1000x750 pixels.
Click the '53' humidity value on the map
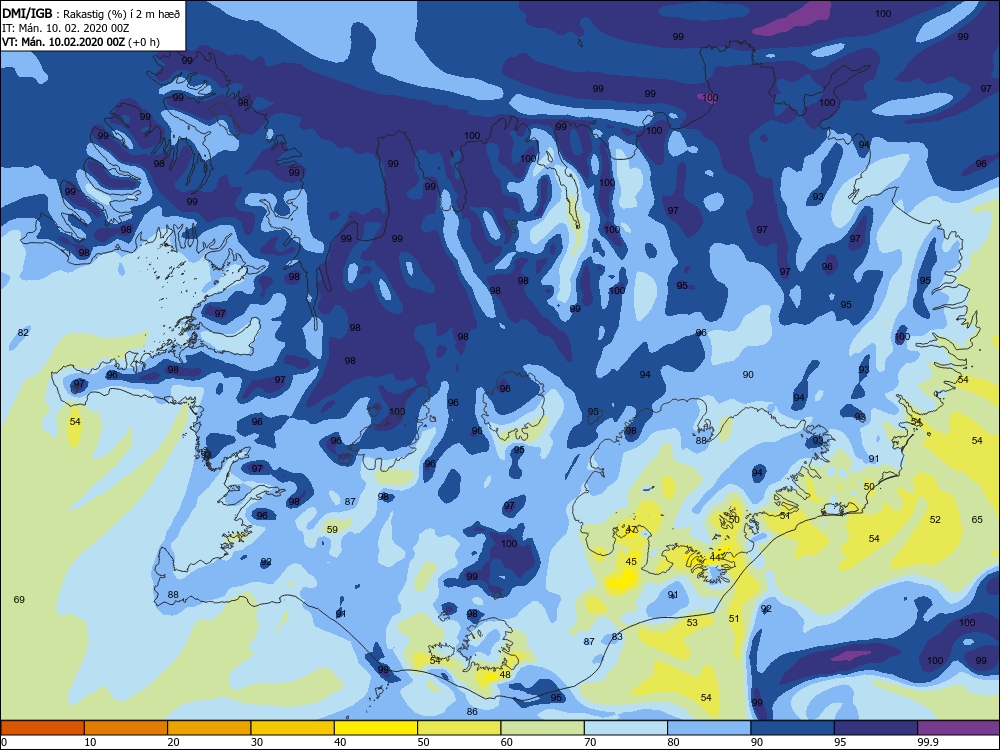tap(692, 622)
